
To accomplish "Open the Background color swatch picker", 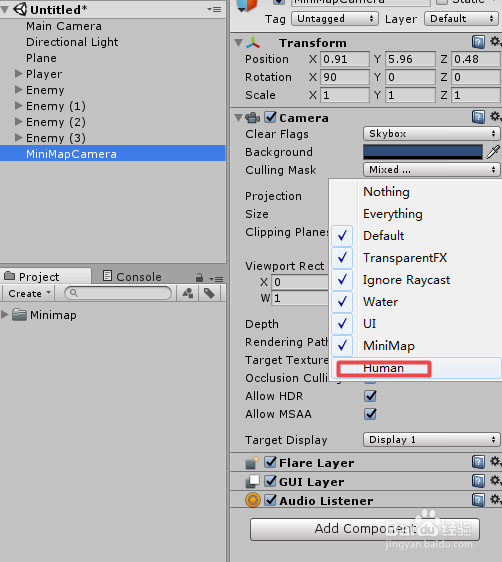I will 423,152.
